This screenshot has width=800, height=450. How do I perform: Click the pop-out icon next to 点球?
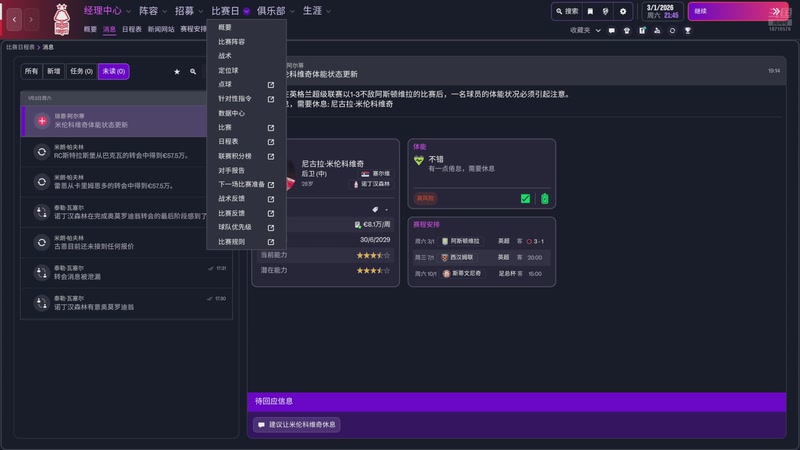271,85
